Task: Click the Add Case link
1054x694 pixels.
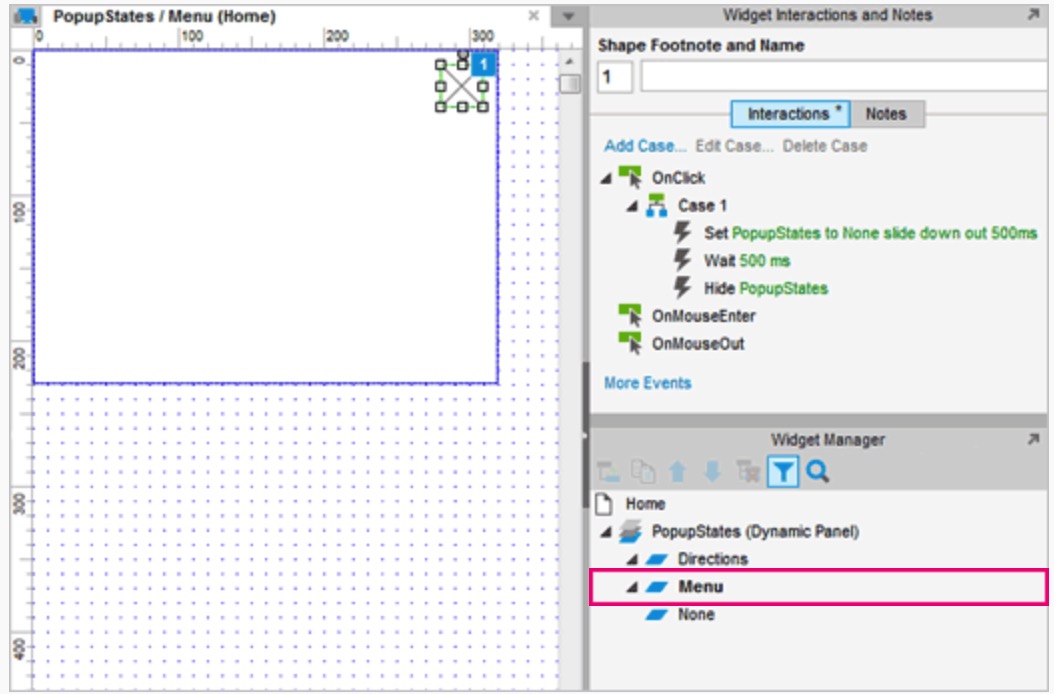Action: pyautogui.click(x=645, y=146)
